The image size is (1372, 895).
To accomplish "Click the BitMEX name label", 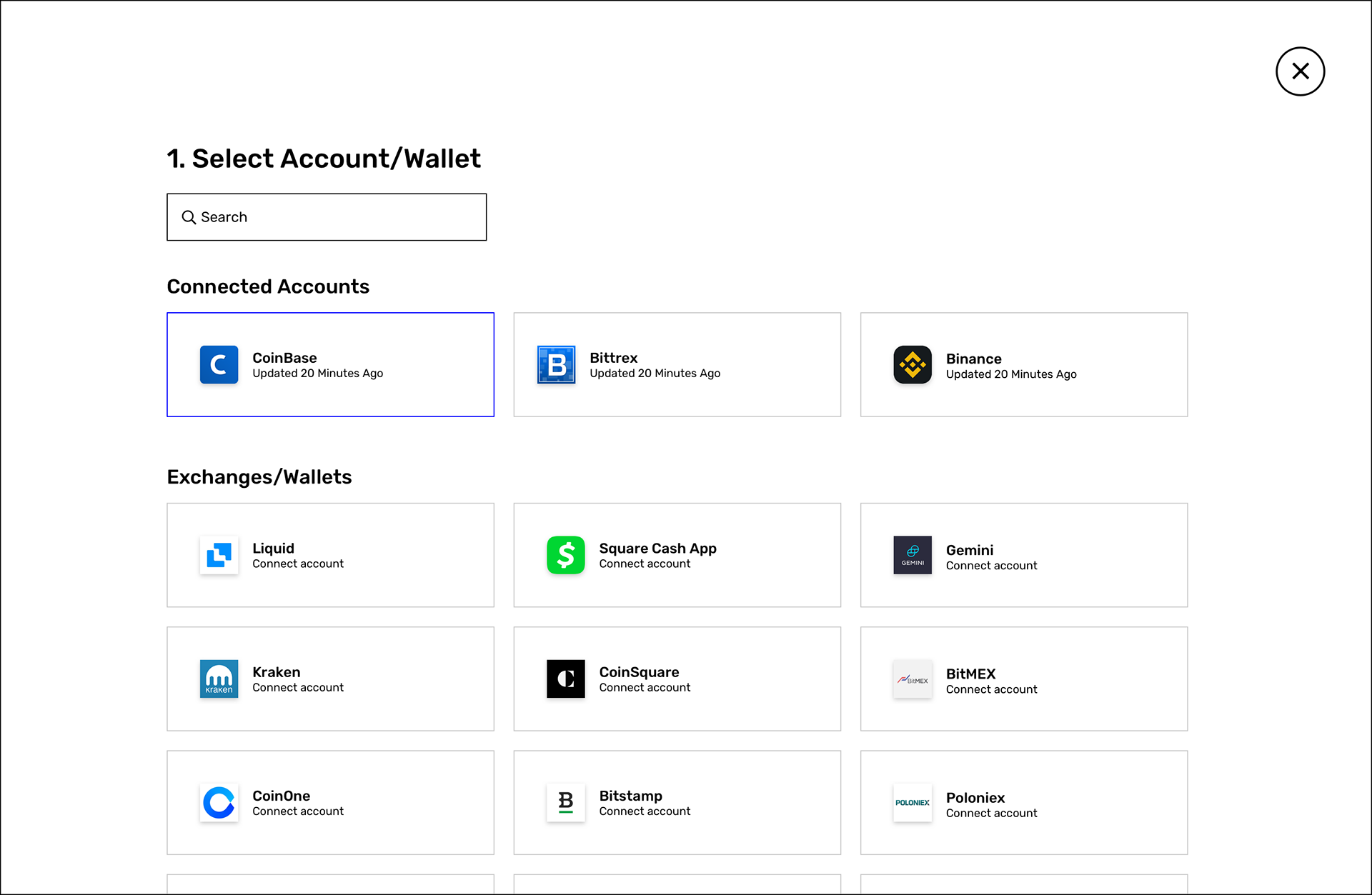I will coord(970,674).
